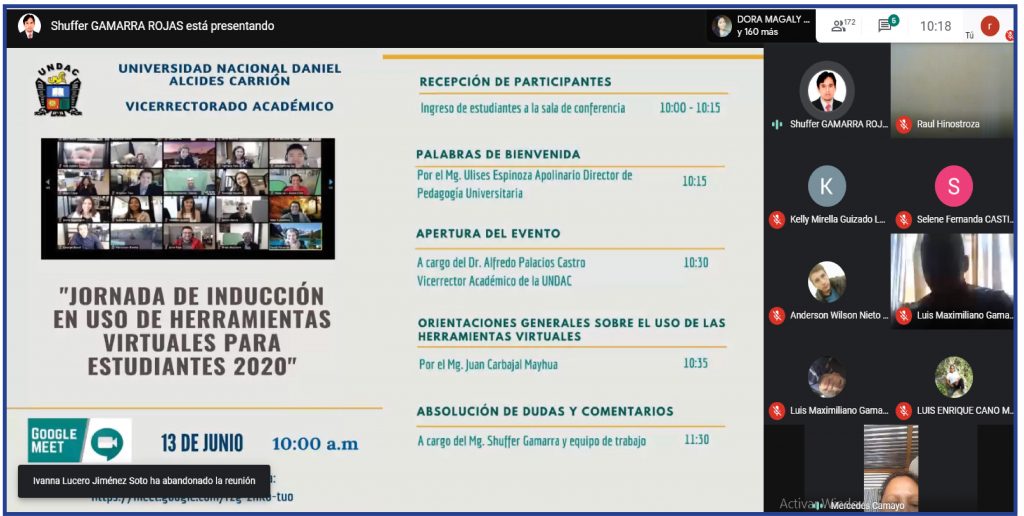
Task: Click the Google Meet camera logo on slide
Action: pos(106,442)
